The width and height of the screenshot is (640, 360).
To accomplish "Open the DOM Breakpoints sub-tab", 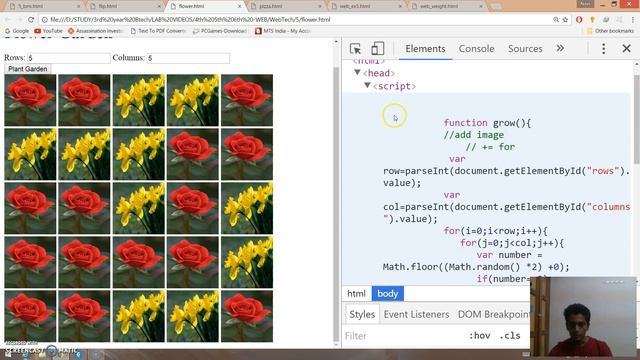I will tap(493, 314).
